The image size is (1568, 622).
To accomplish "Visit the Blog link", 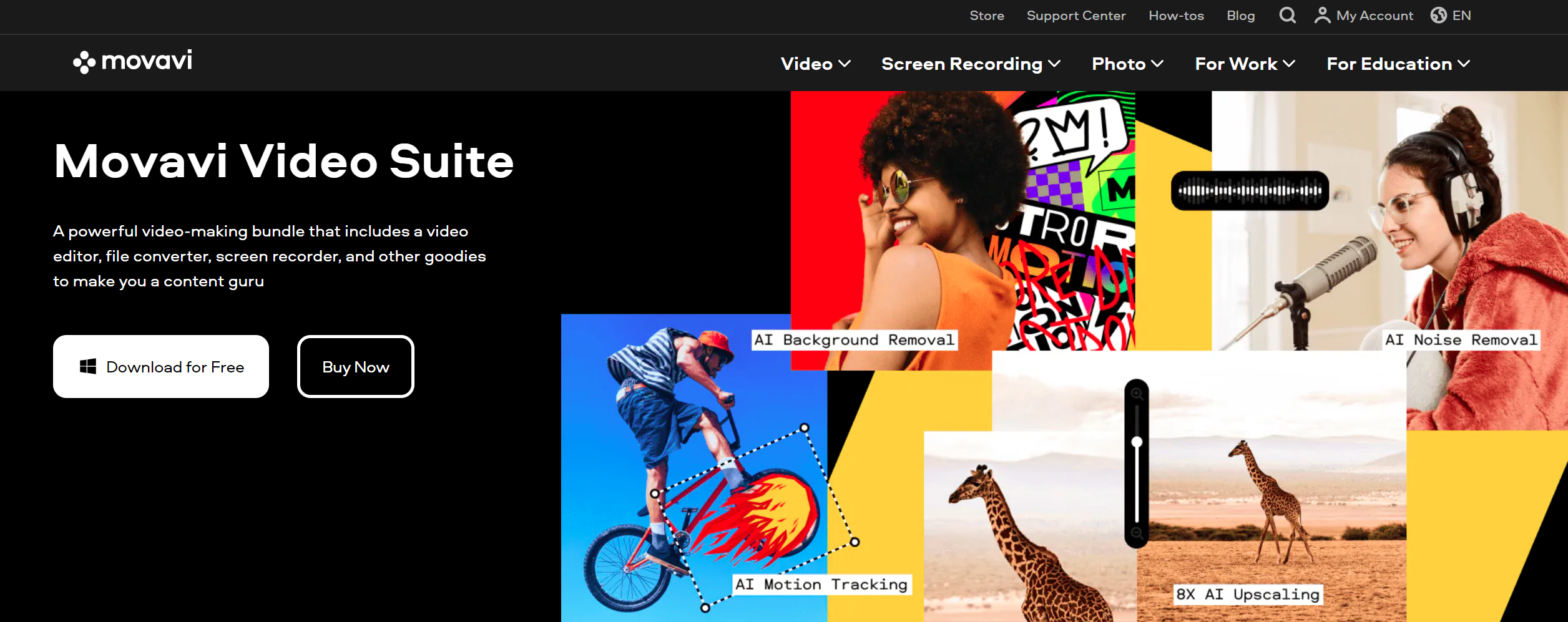I will [1241, 16].
